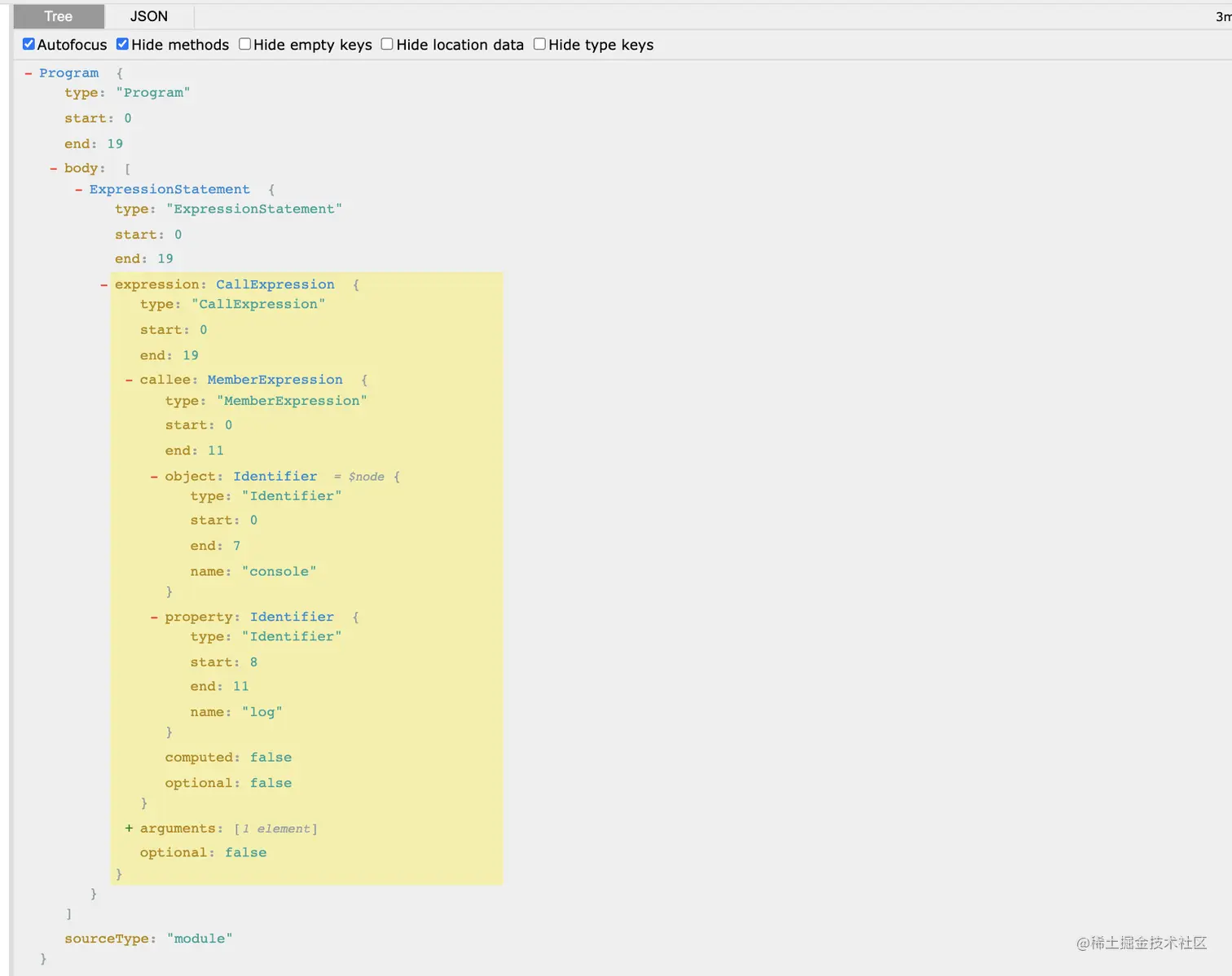This screenshot has height=976, width=1232.
Task: Click the '= $node' annotation
Action: point(359,477)
